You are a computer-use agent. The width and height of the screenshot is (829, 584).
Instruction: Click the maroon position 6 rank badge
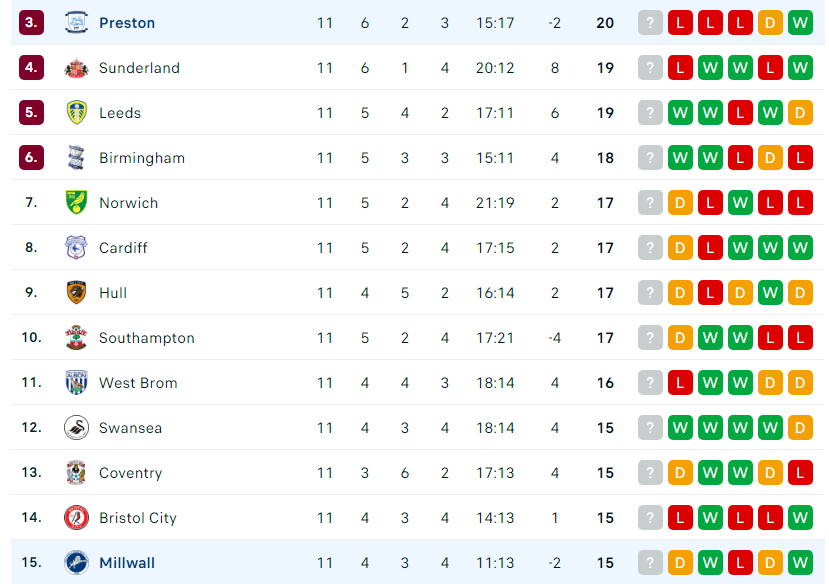pos(31,157)
